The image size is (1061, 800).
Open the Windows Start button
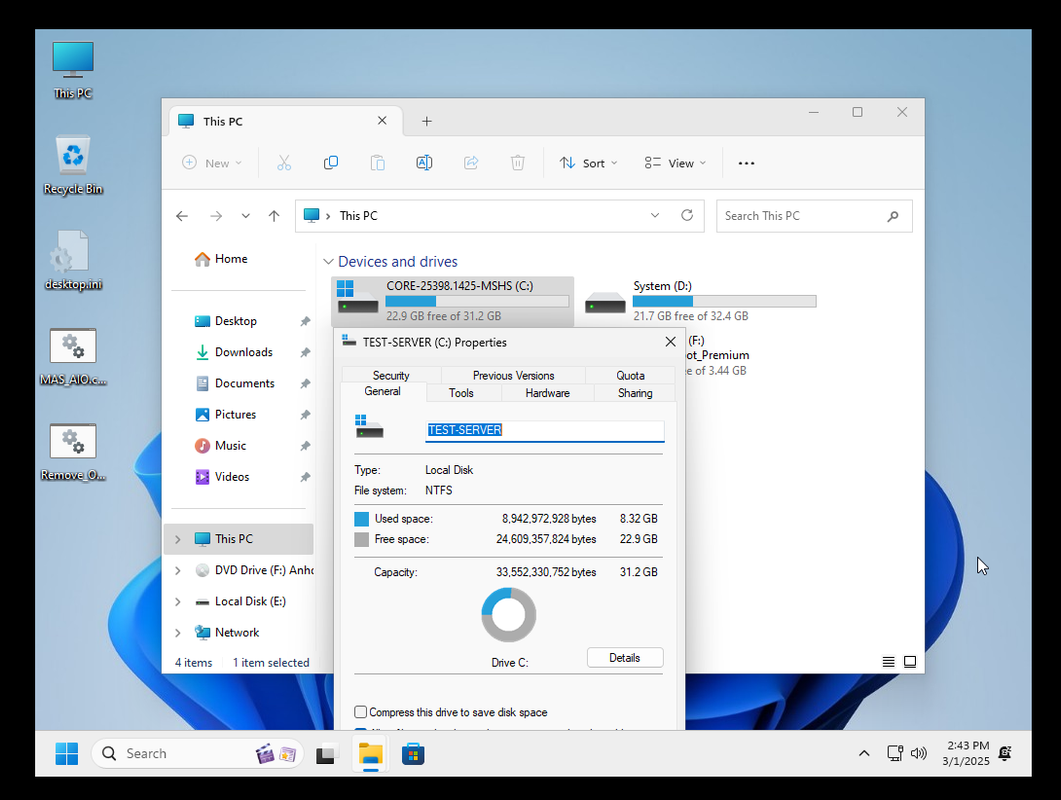click(66, 753)
